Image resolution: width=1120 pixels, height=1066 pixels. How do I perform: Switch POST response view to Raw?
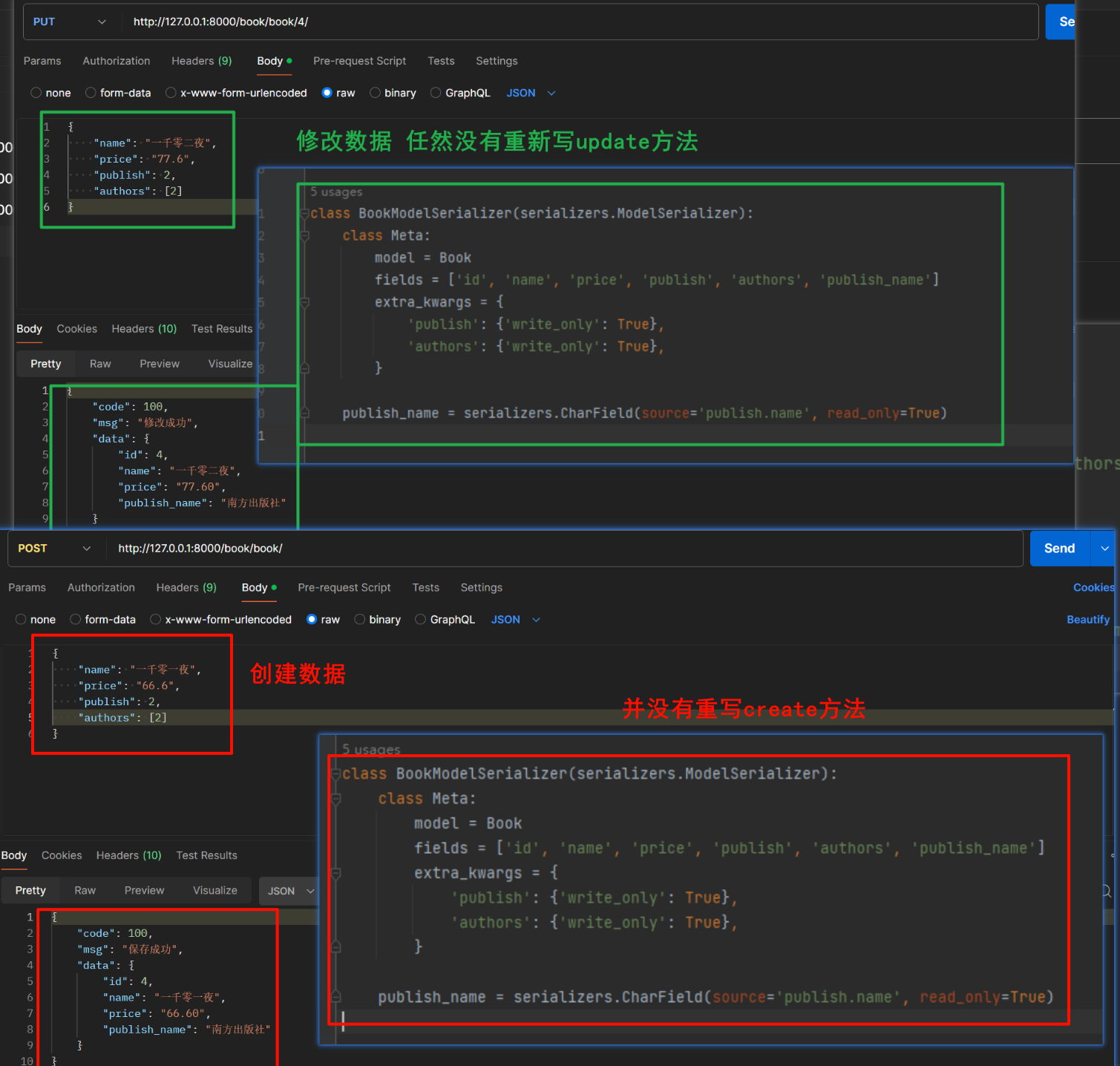click(85, 891)
